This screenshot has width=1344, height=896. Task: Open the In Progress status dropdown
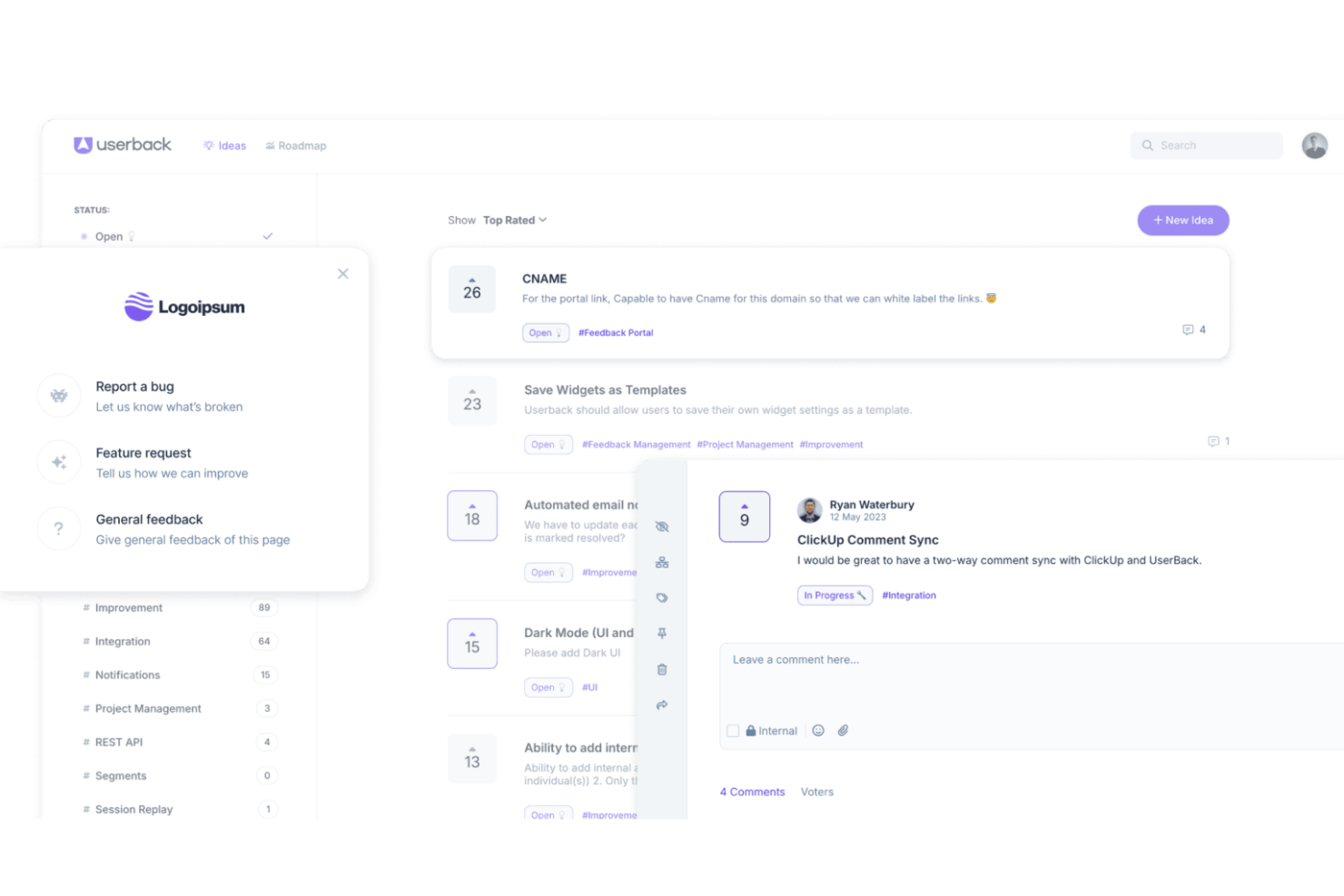click(835, 596)
